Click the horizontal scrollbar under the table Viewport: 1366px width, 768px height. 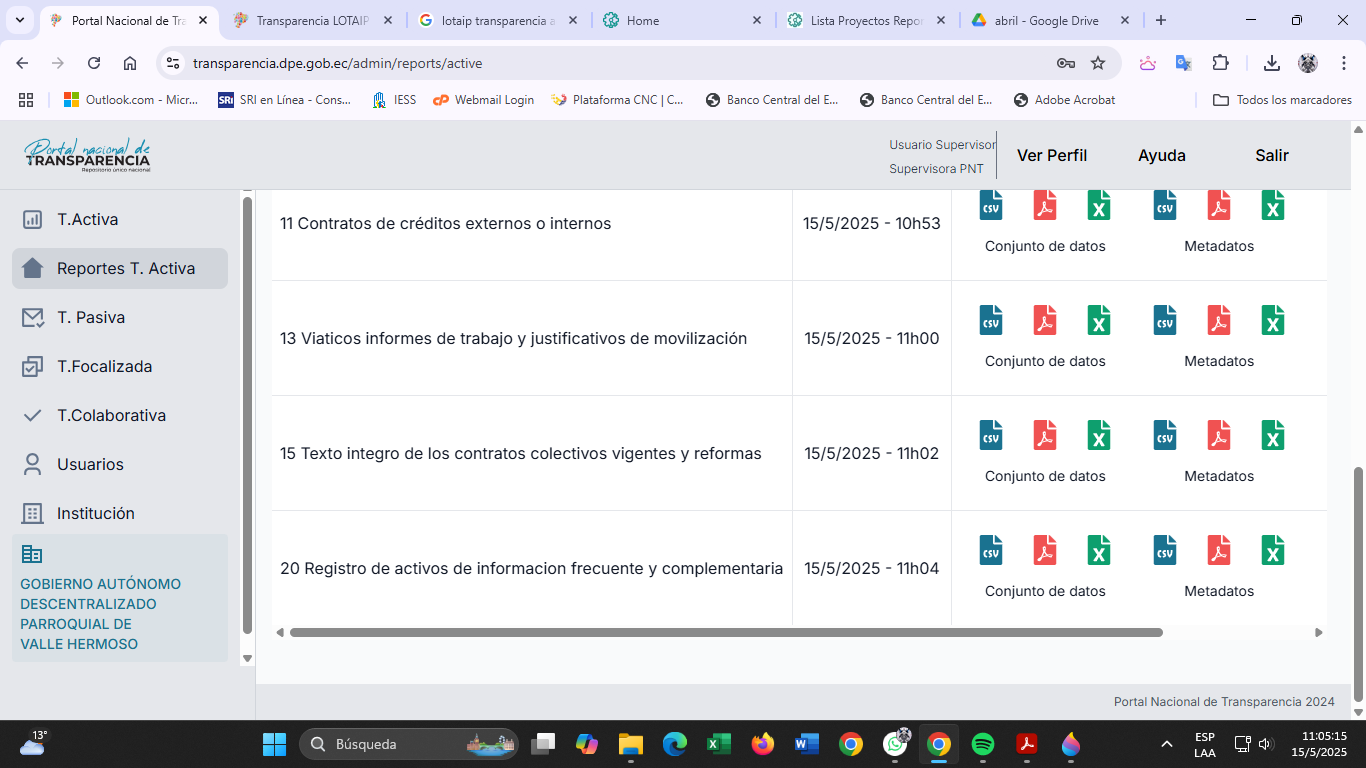[x=725, y=632]
